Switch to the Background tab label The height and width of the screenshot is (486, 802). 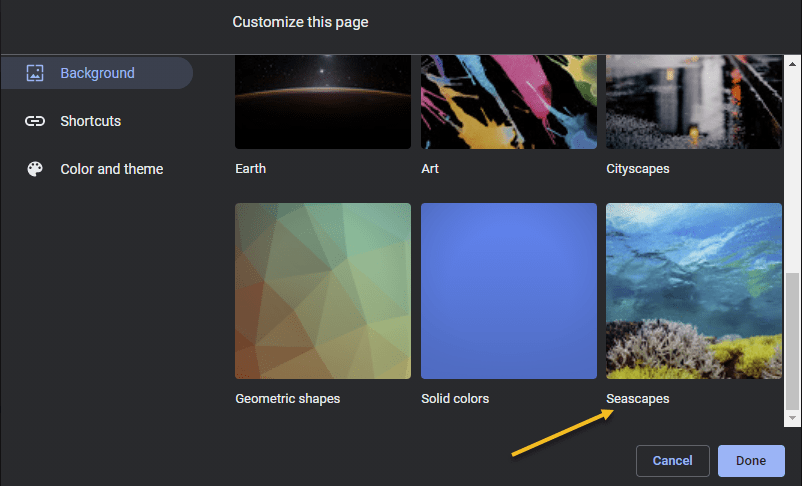(x=97, y=73)
